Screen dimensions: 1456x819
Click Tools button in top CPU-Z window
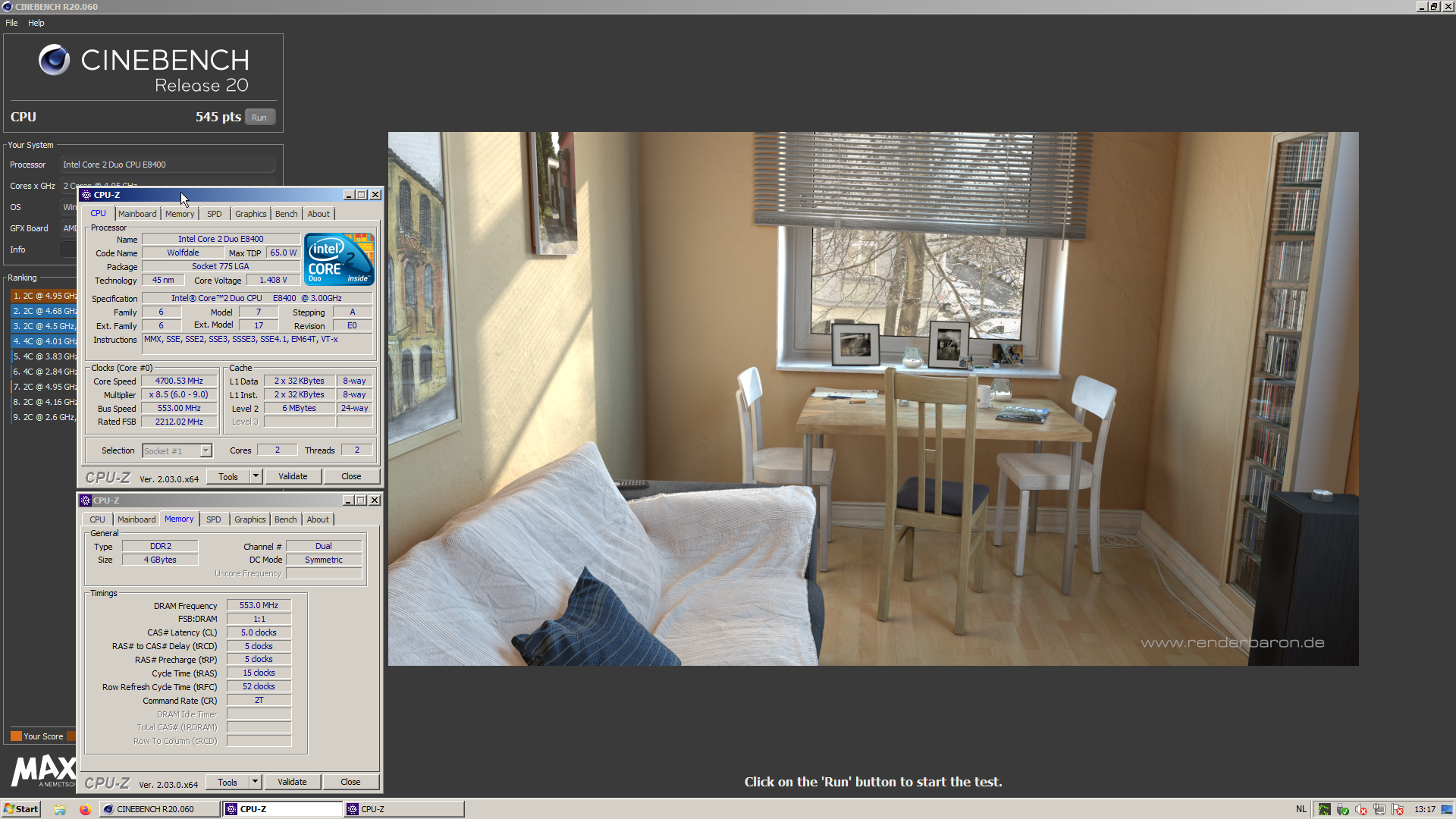coord(228,476)
